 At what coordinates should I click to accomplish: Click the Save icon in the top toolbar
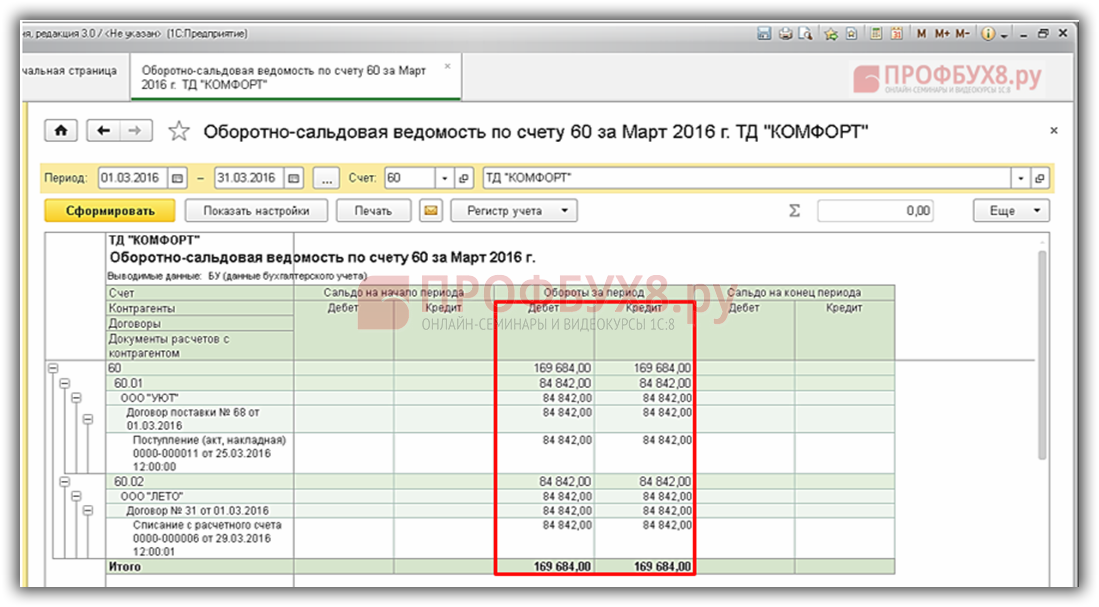click(x=764, y=33)
